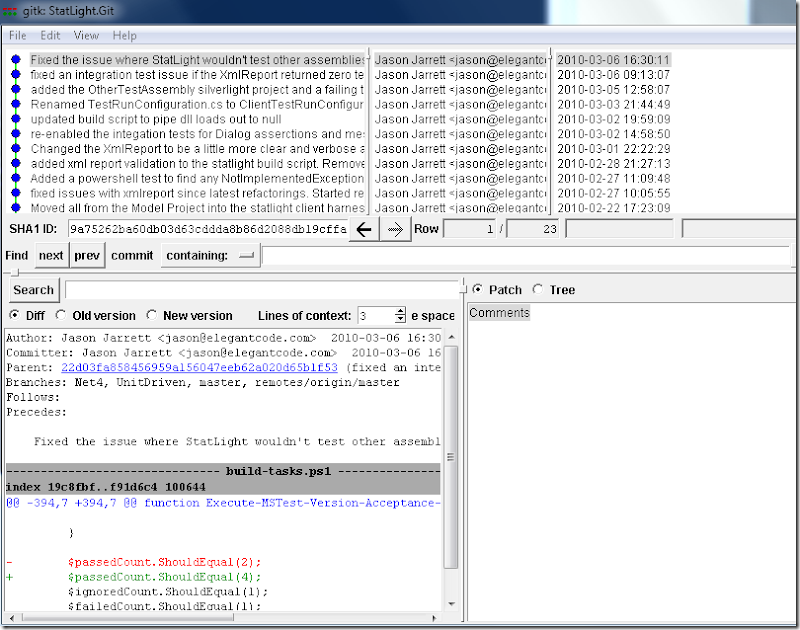Click diff vertical scrollbar up arrow
The height and width of the screenshot is (630, 800).
pos(451,337)
